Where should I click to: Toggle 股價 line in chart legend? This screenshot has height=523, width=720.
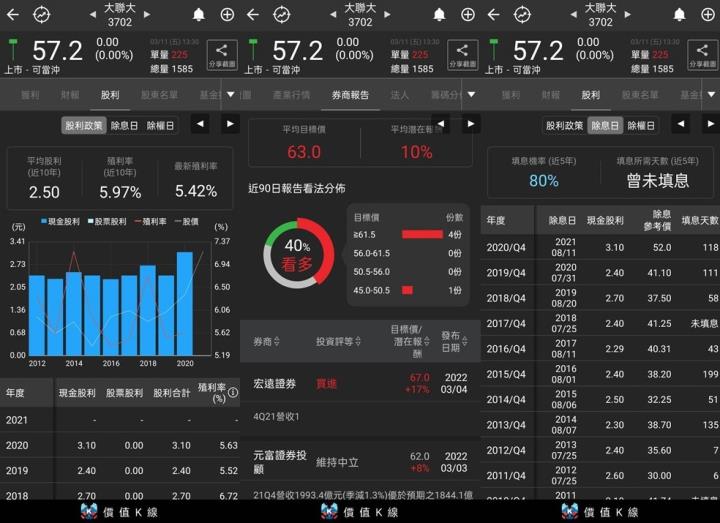187,221
